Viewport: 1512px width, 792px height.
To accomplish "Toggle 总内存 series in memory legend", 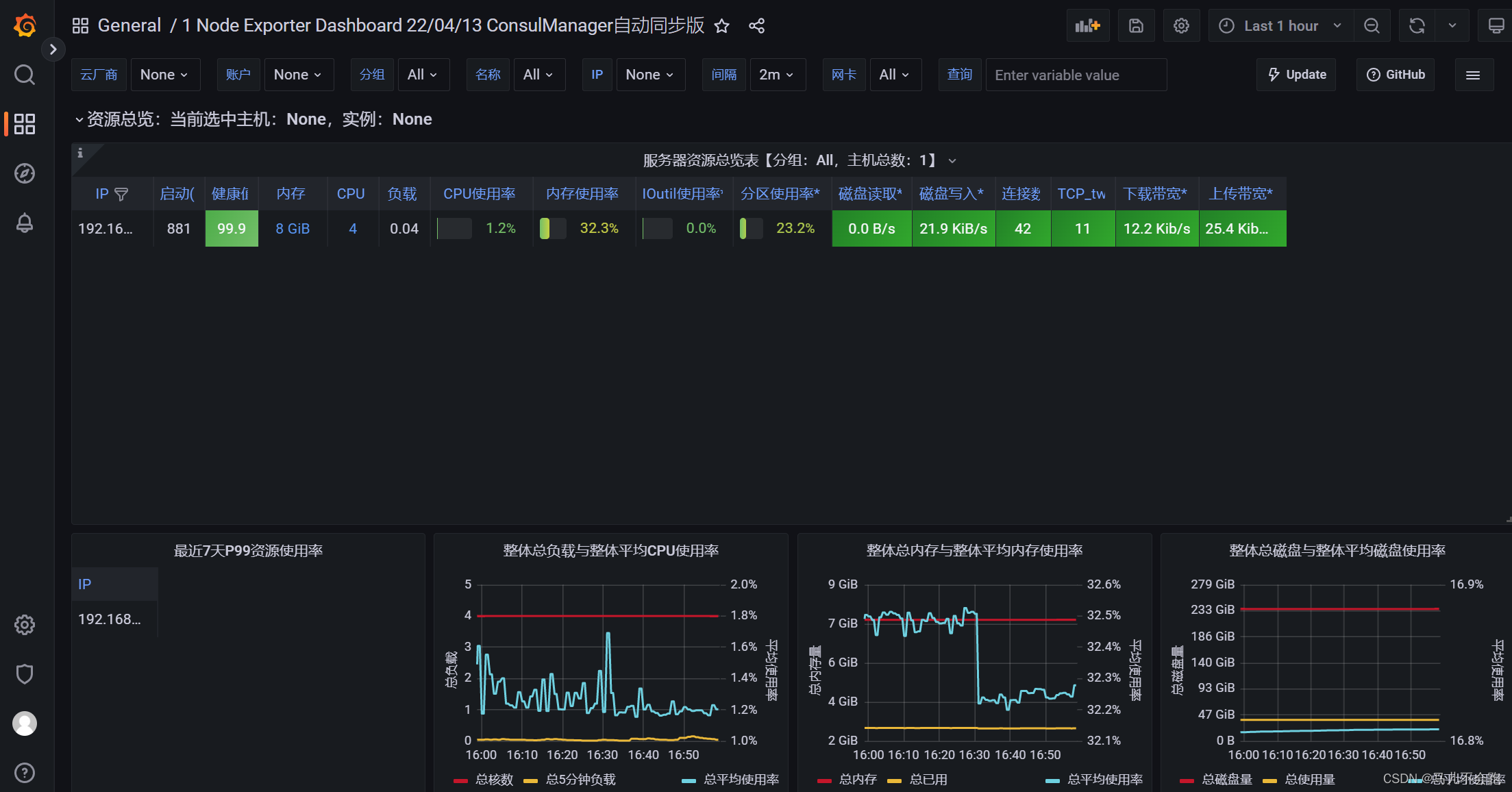I will (857, 780).
